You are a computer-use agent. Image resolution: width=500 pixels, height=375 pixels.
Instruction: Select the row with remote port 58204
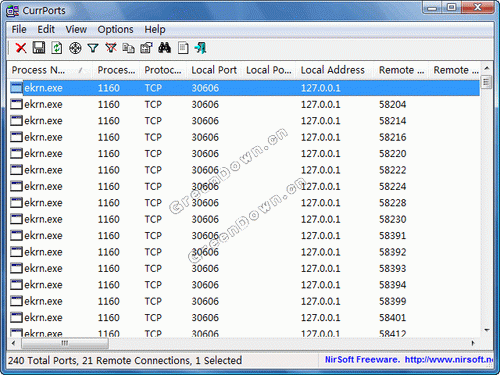[244, 104]
